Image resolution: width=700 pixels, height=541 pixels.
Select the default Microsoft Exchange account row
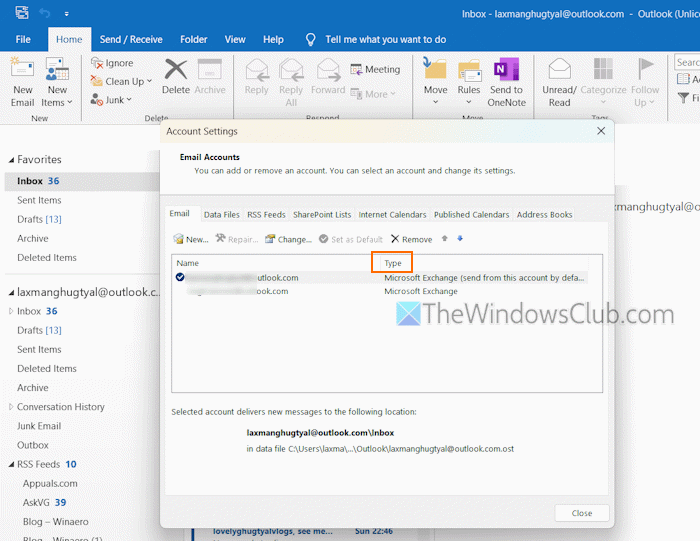(380, 278)
